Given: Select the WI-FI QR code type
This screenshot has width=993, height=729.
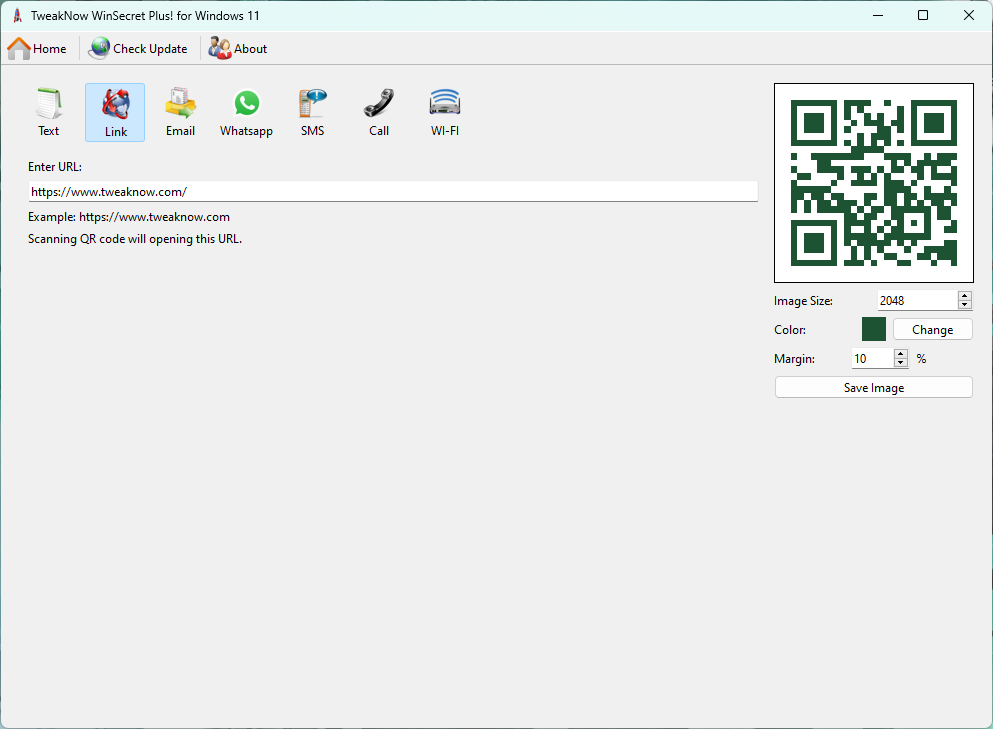Looking at the screenshot, I should (x=445, y=113).
